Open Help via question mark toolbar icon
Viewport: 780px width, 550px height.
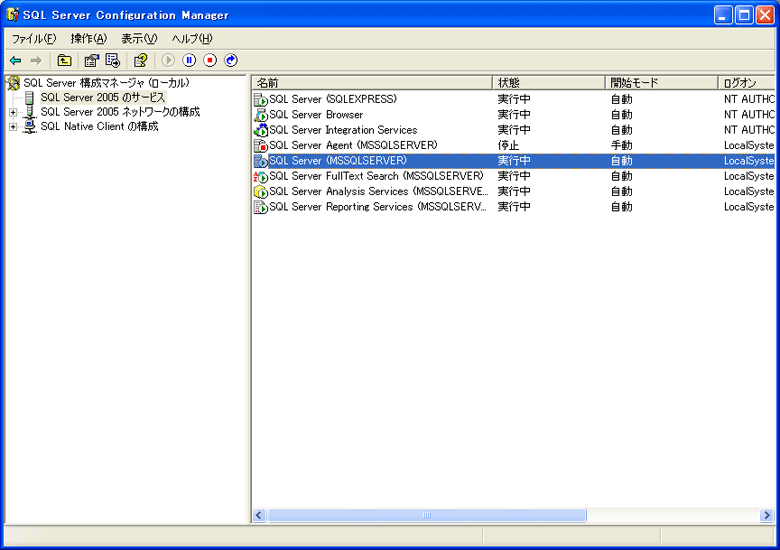140,61
